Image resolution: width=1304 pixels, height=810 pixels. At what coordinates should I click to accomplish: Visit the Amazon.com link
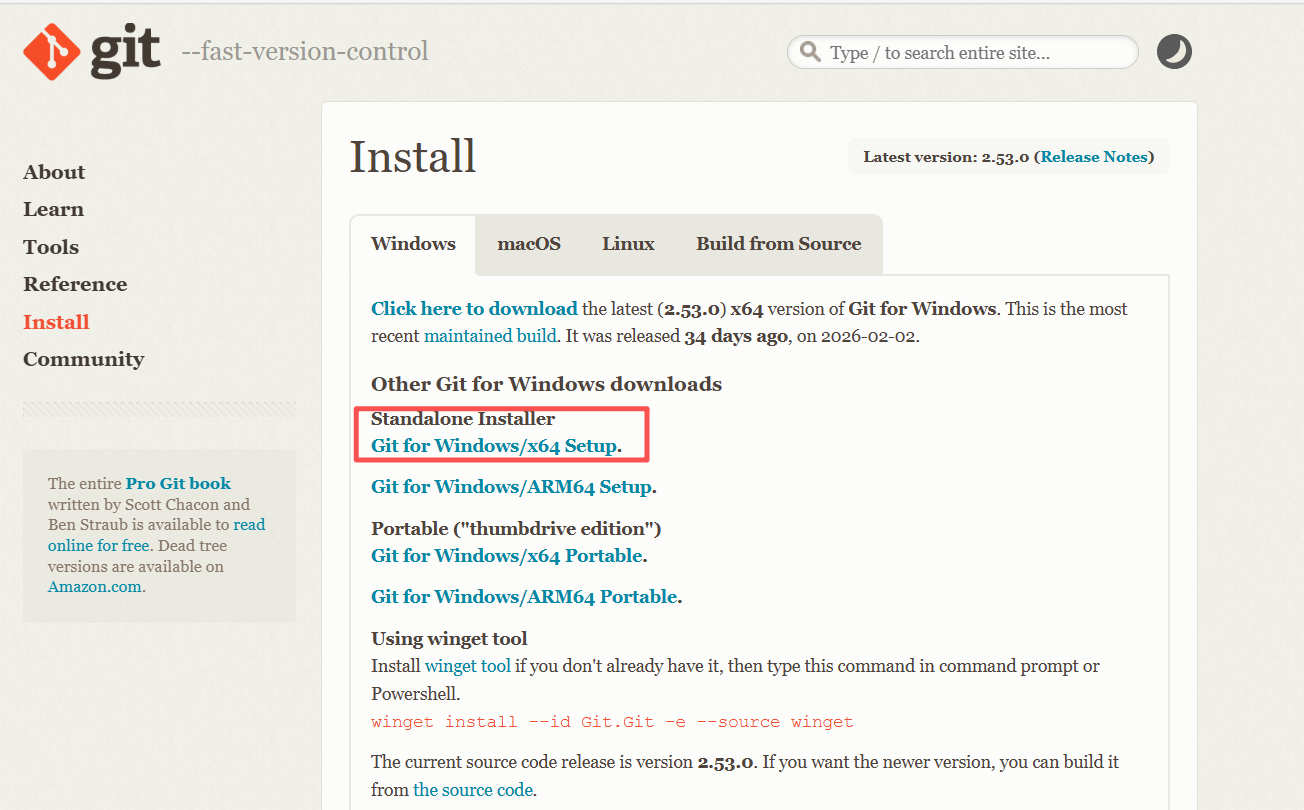point(95,587)
